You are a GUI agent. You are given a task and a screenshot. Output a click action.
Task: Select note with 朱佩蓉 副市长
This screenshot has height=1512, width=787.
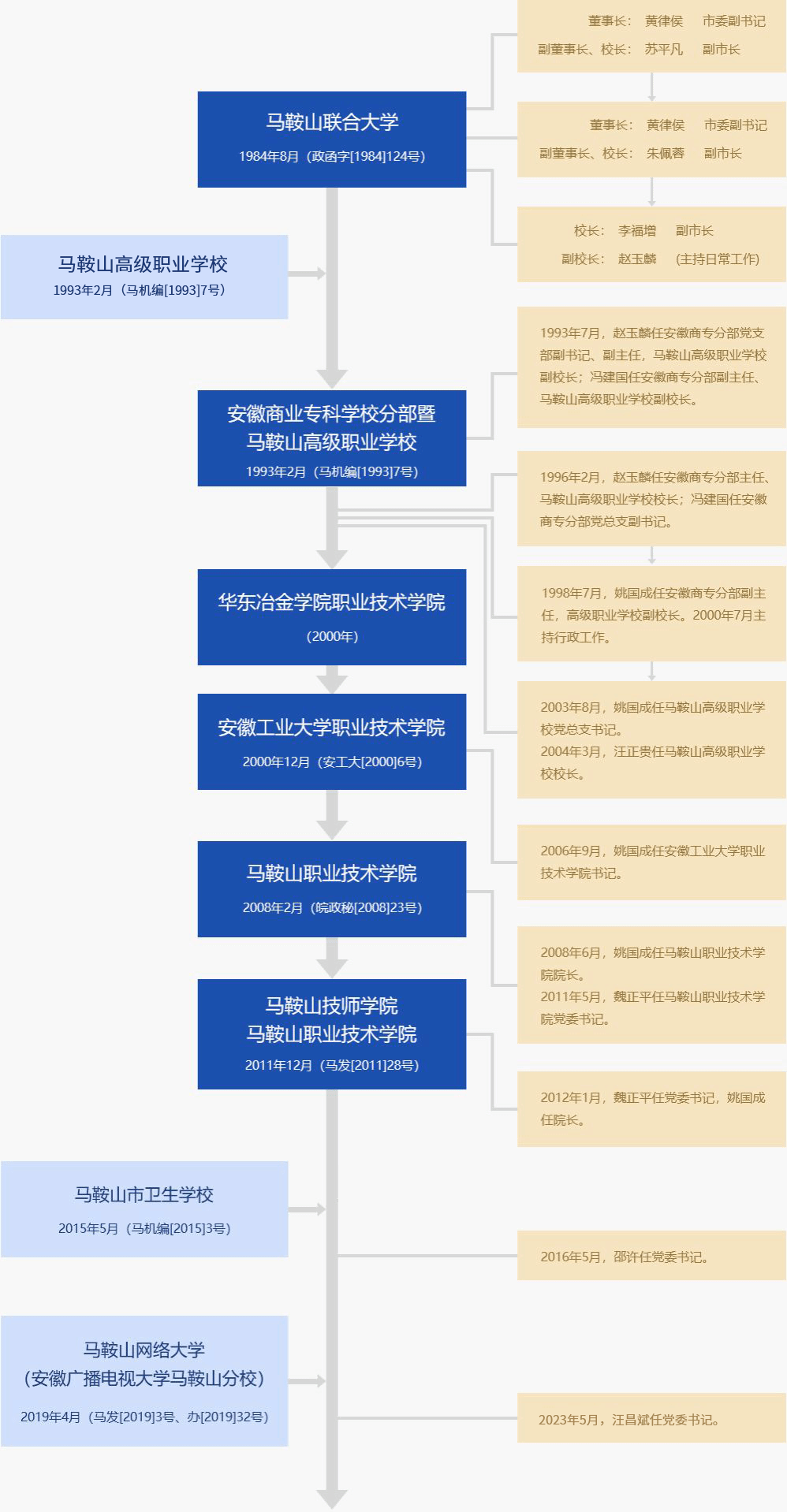[x=651, y=139]
